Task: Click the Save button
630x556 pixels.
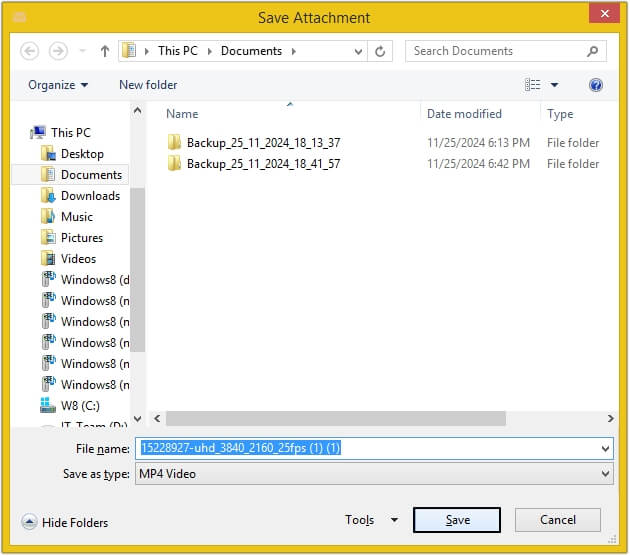Action: (x=457, y=520)
